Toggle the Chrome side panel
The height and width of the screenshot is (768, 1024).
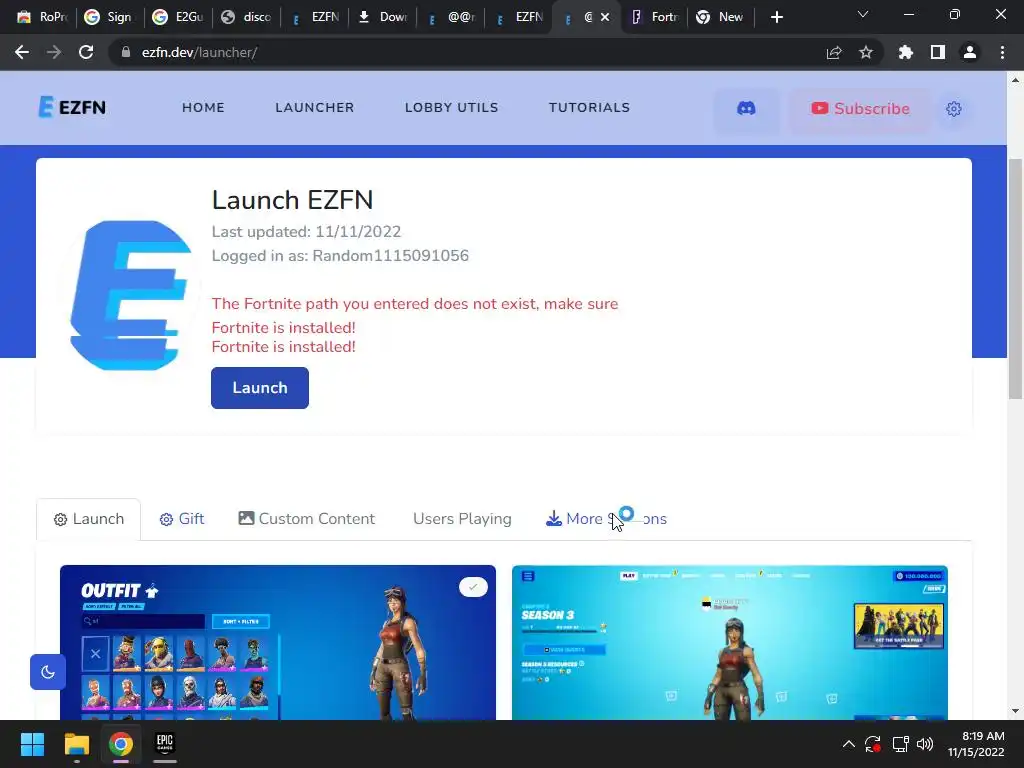click(938, 53)
